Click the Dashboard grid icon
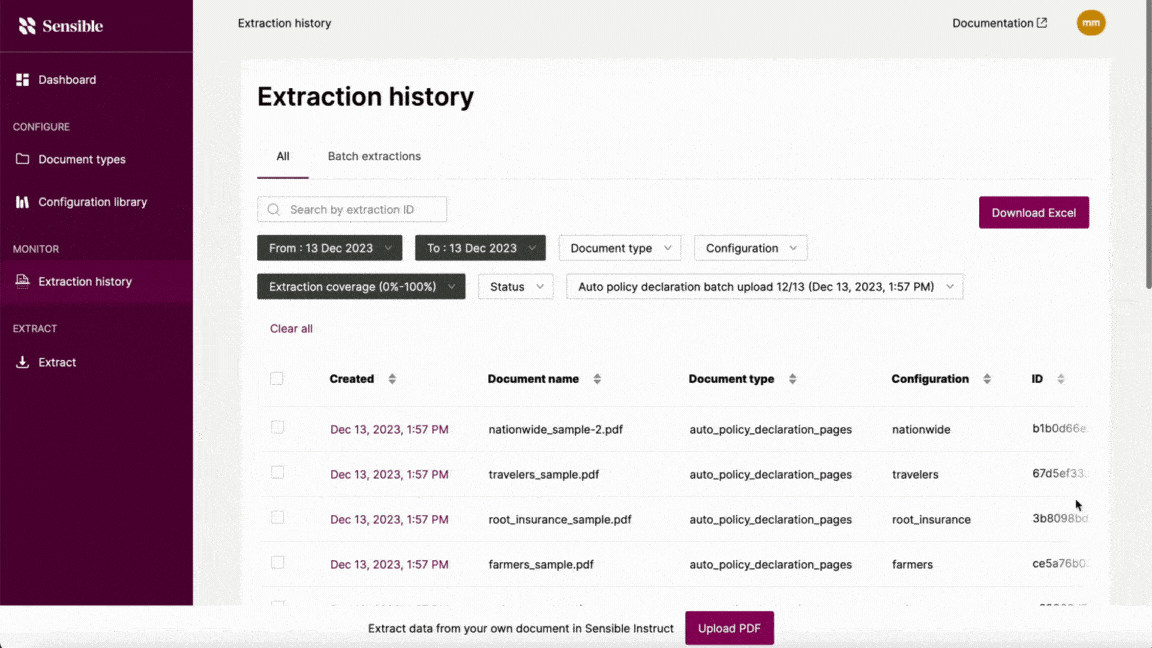The image size is (1152, 648). [22, 79]
